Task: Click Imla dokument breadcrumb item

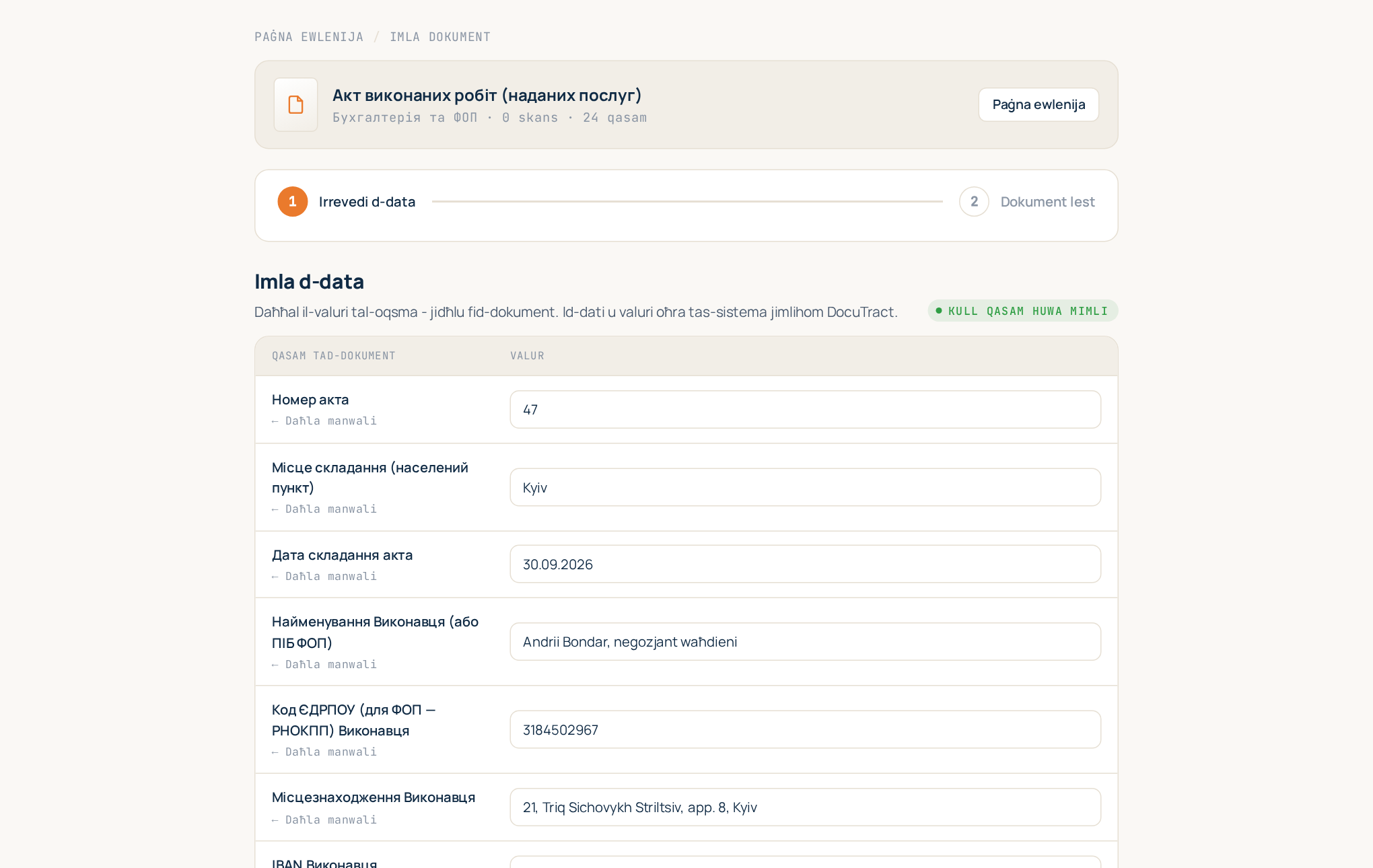Action: coord(440,37)
